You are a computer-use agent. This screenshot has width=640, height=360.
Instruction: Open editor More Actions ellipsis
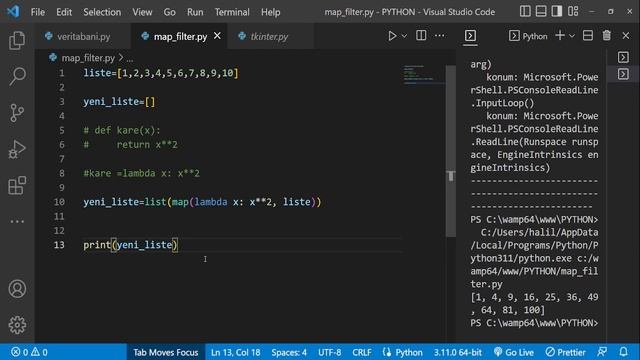point(439,36)
